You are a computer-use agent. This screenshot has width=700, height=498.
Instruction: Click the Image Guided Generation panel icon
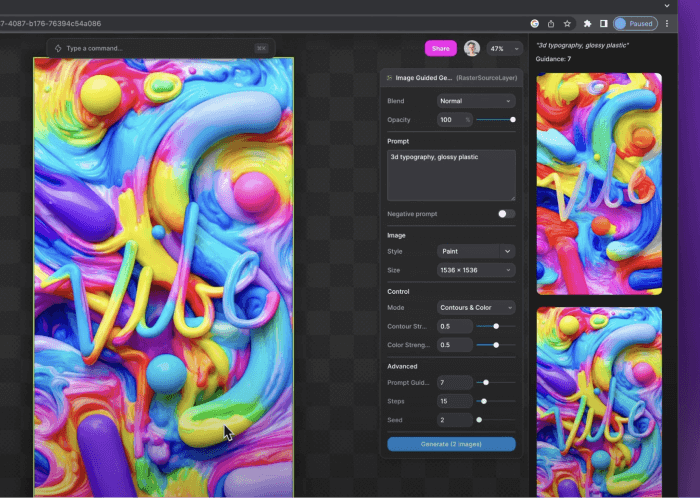click(x=389, y=77)
